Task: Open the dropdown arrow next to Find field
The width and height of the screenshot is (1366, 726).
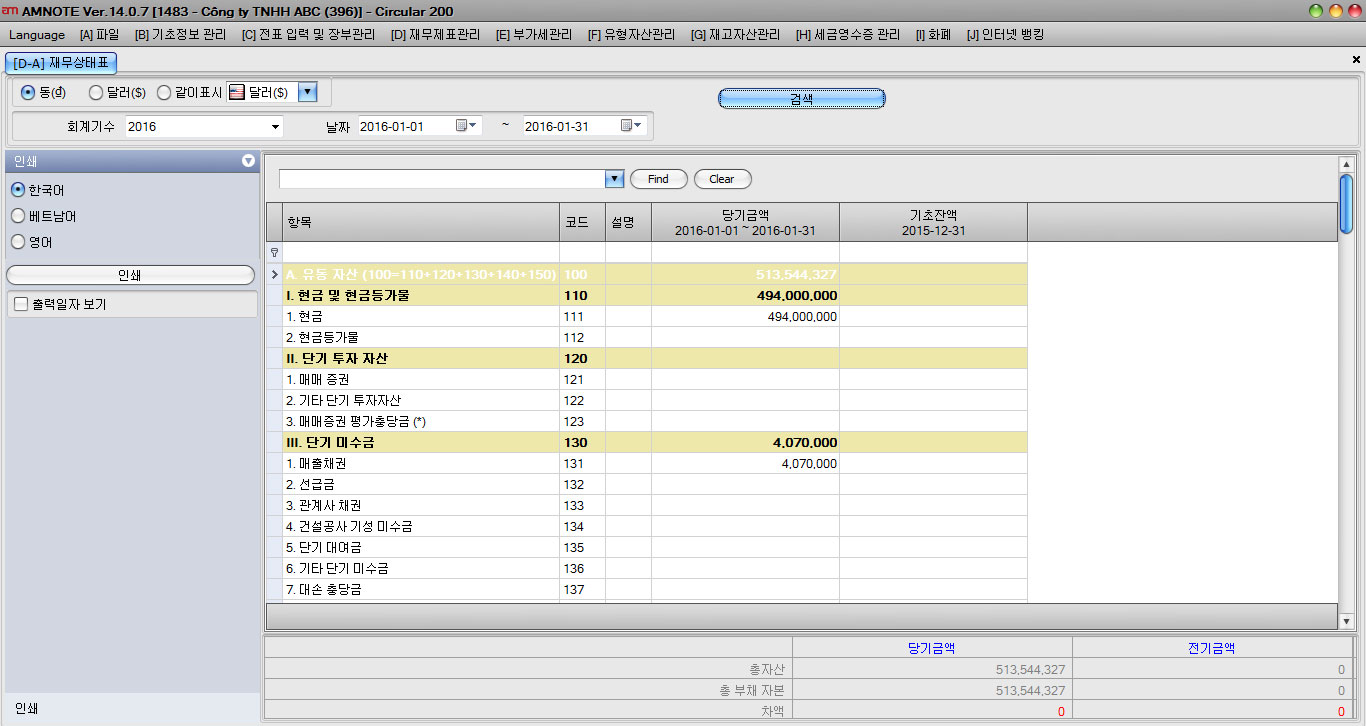Action: [614, 179]
